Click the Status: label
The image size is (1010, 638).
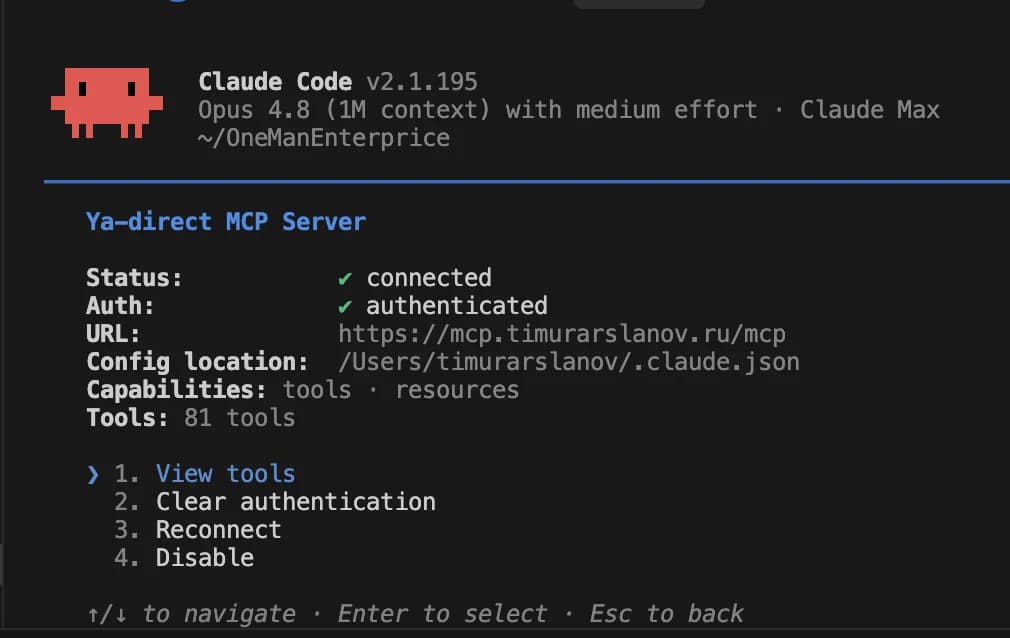(134, 278)
